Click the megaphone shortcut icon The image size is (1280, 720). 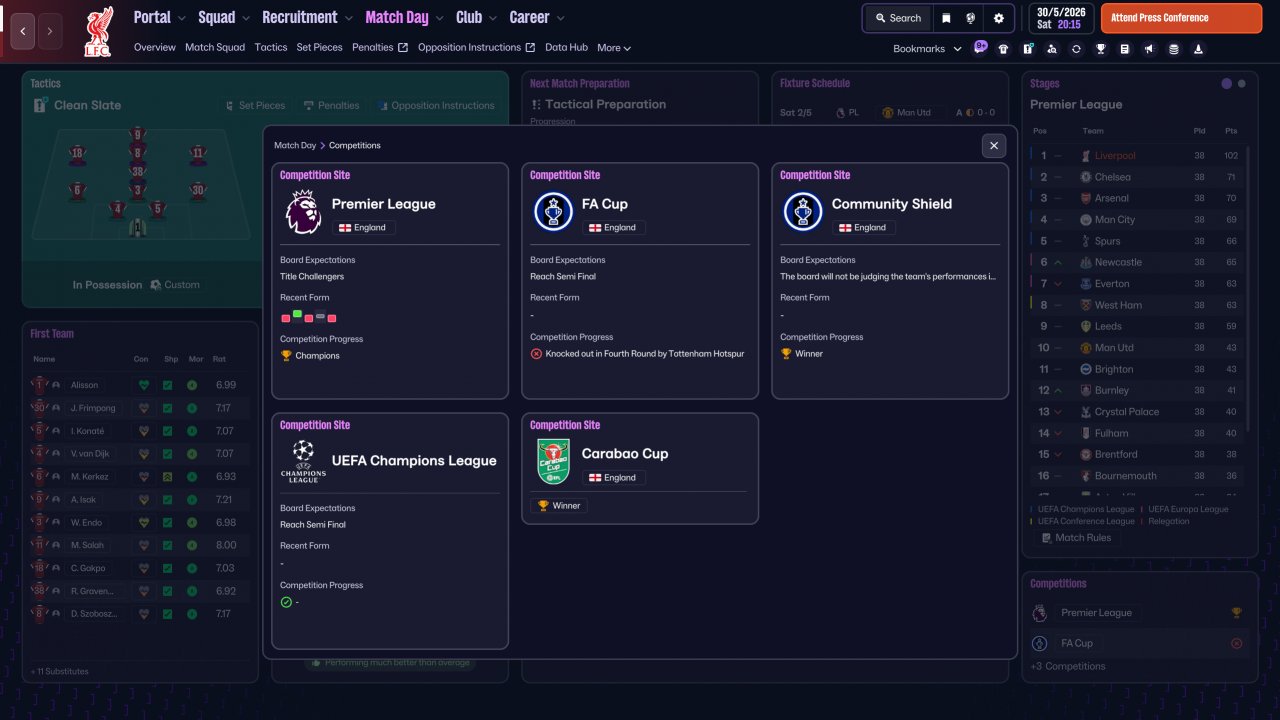pyautogui.click(x=1149, y=49)
